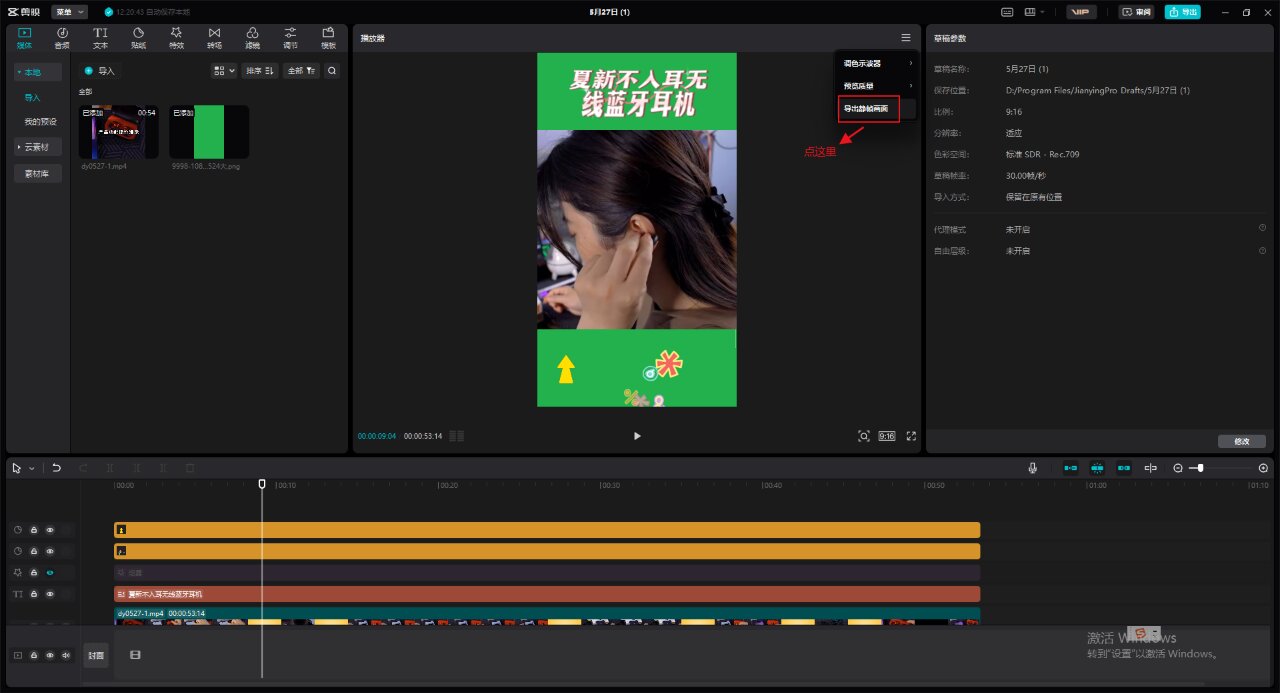Screen dimensions: 1280x693
Task: Hide the main video track
Action: [50, 656]
